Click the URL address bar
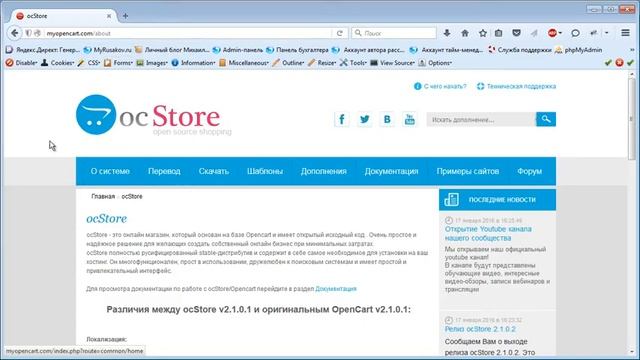 (x=188, y=33)
